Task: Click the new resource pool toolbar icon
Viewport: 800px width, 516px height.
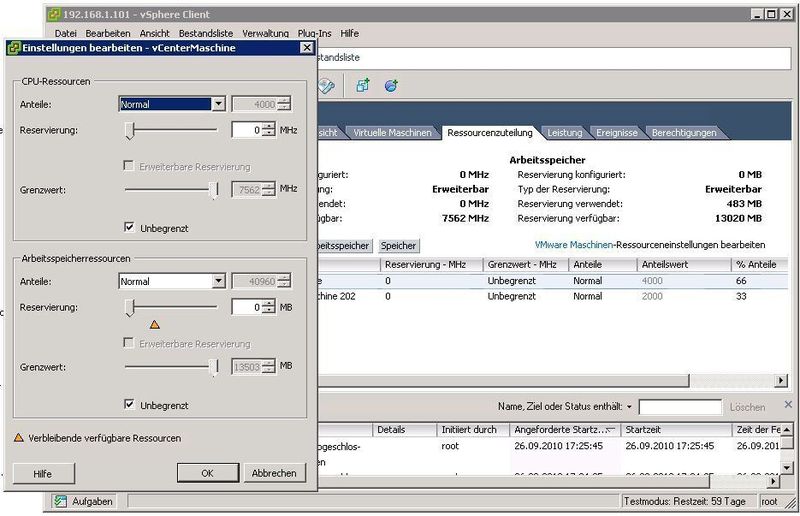Action: [x=362, y=86]
